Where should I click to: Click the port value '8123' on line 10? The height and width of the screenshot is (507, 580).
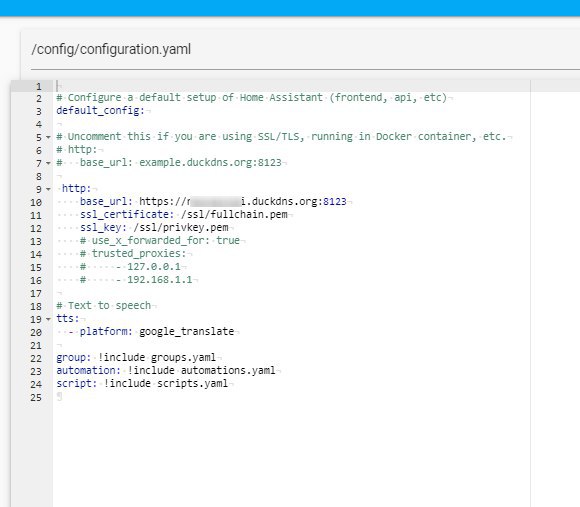tap(335, 202)
